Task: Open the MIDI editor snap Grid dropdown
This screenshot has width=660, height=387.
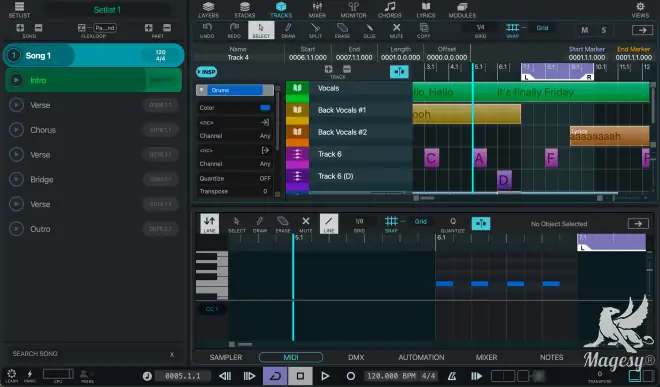Action: coord(420,222)
